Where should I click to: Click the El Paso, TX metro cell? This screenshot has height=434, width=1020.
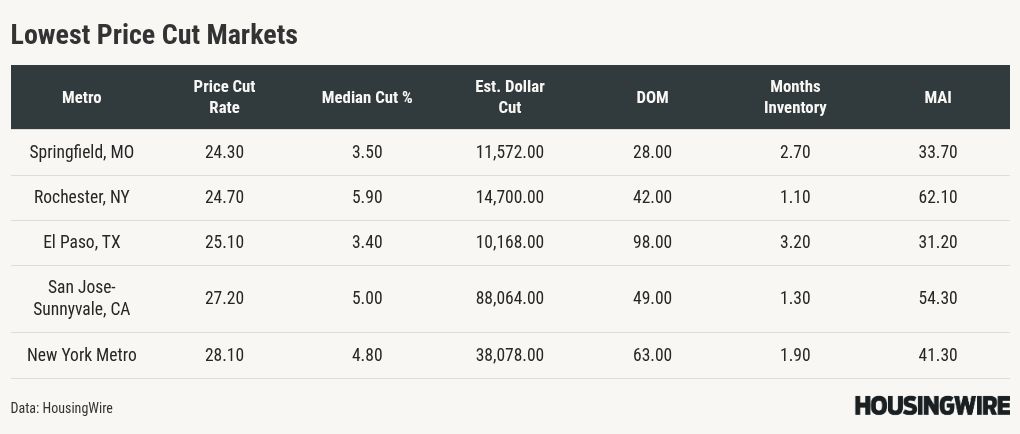tap(82, 242)
